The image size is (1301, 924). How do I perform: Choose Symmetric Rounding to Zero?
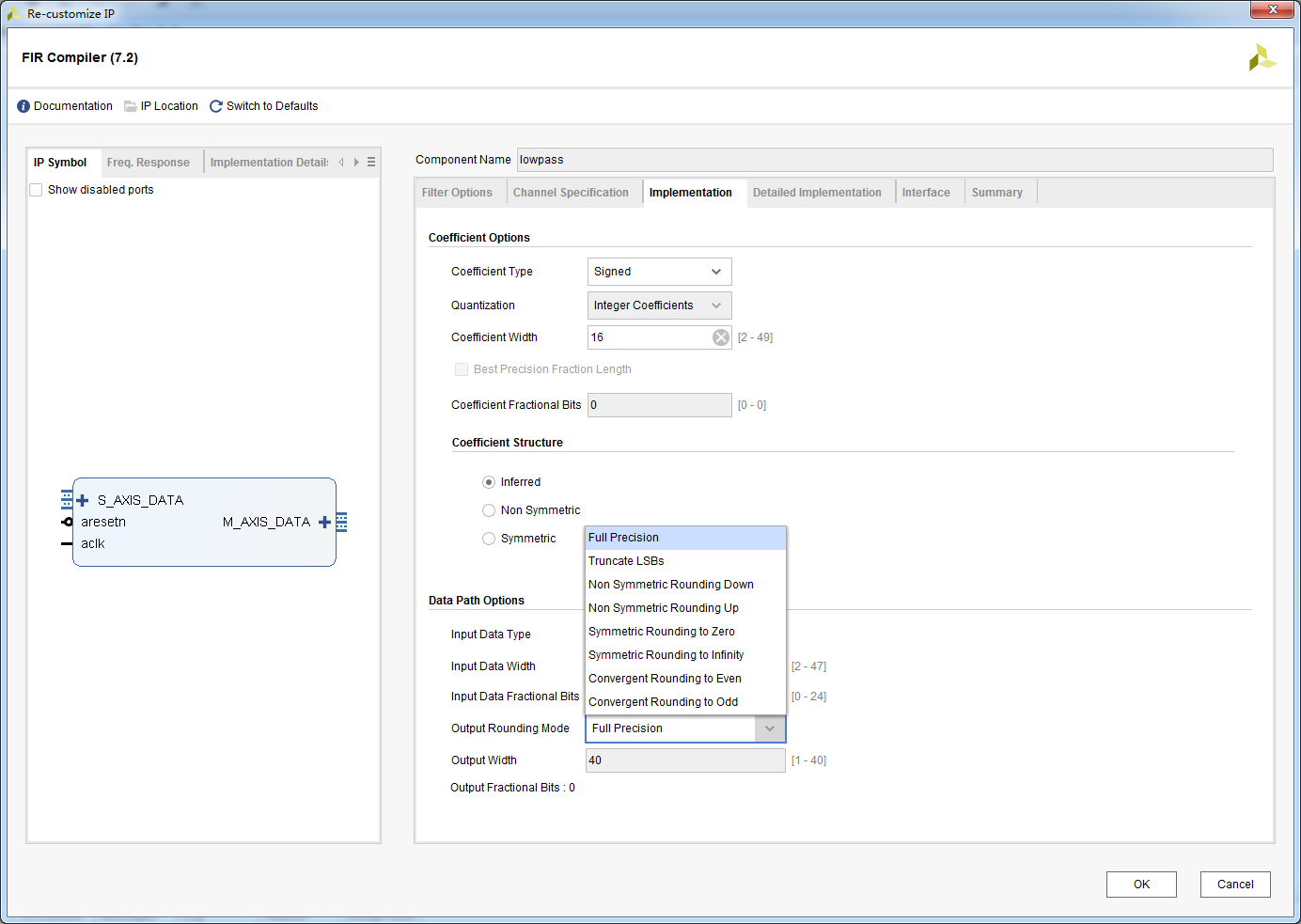(685, 632)
